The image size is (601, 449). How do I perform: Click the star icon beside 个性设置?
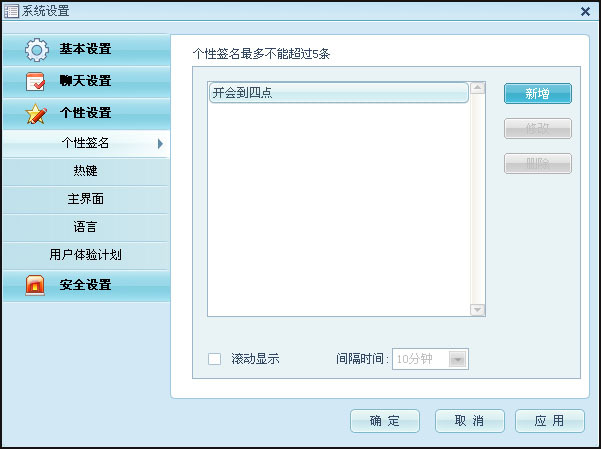36,113
